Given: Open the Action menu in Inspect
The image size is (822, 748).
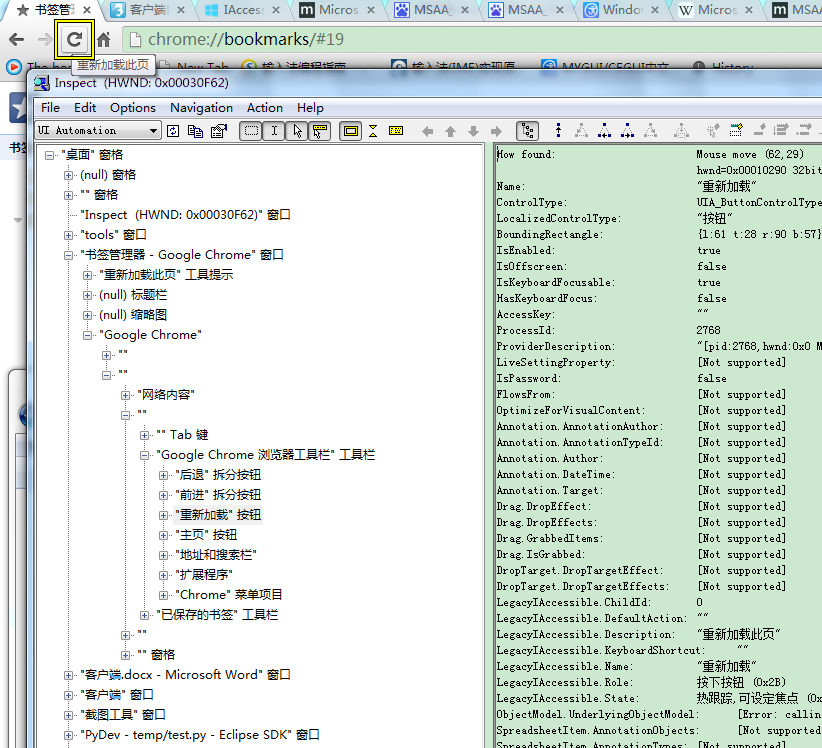Looking at the screenshot, I should click(265, 107).
